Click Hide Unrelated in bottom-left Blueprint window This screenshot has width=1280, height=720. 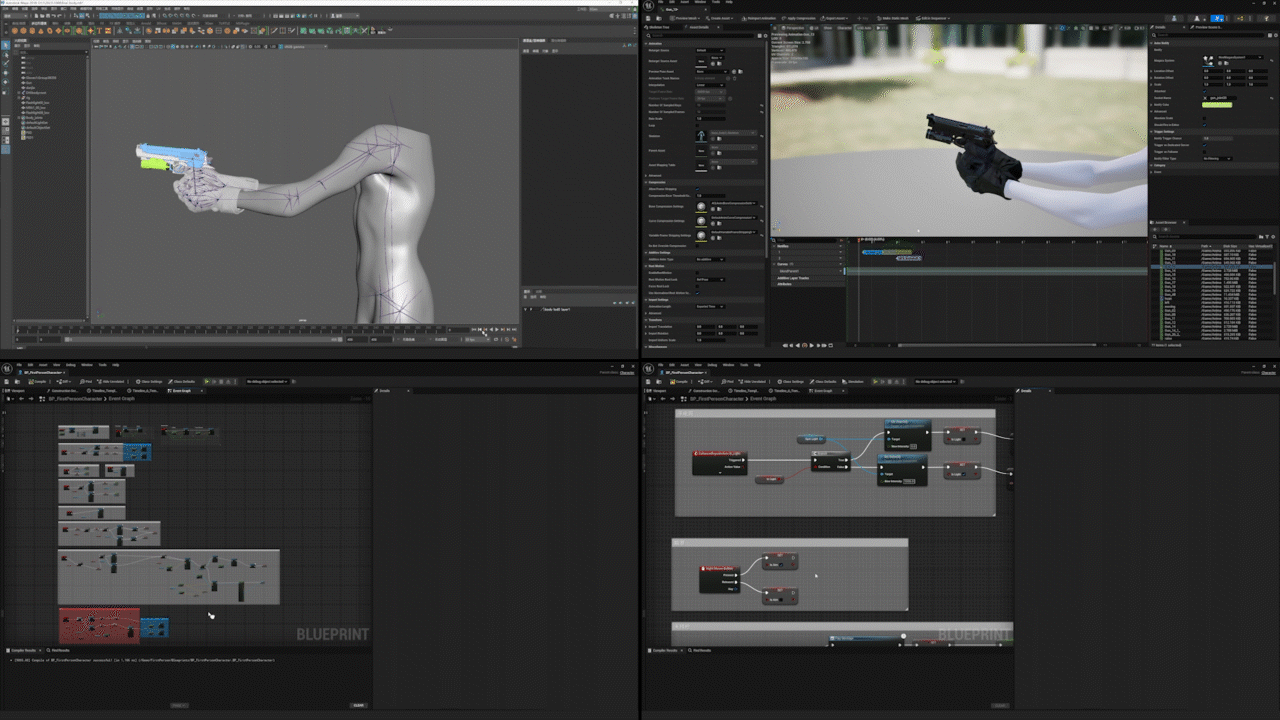tap(110, 382)
